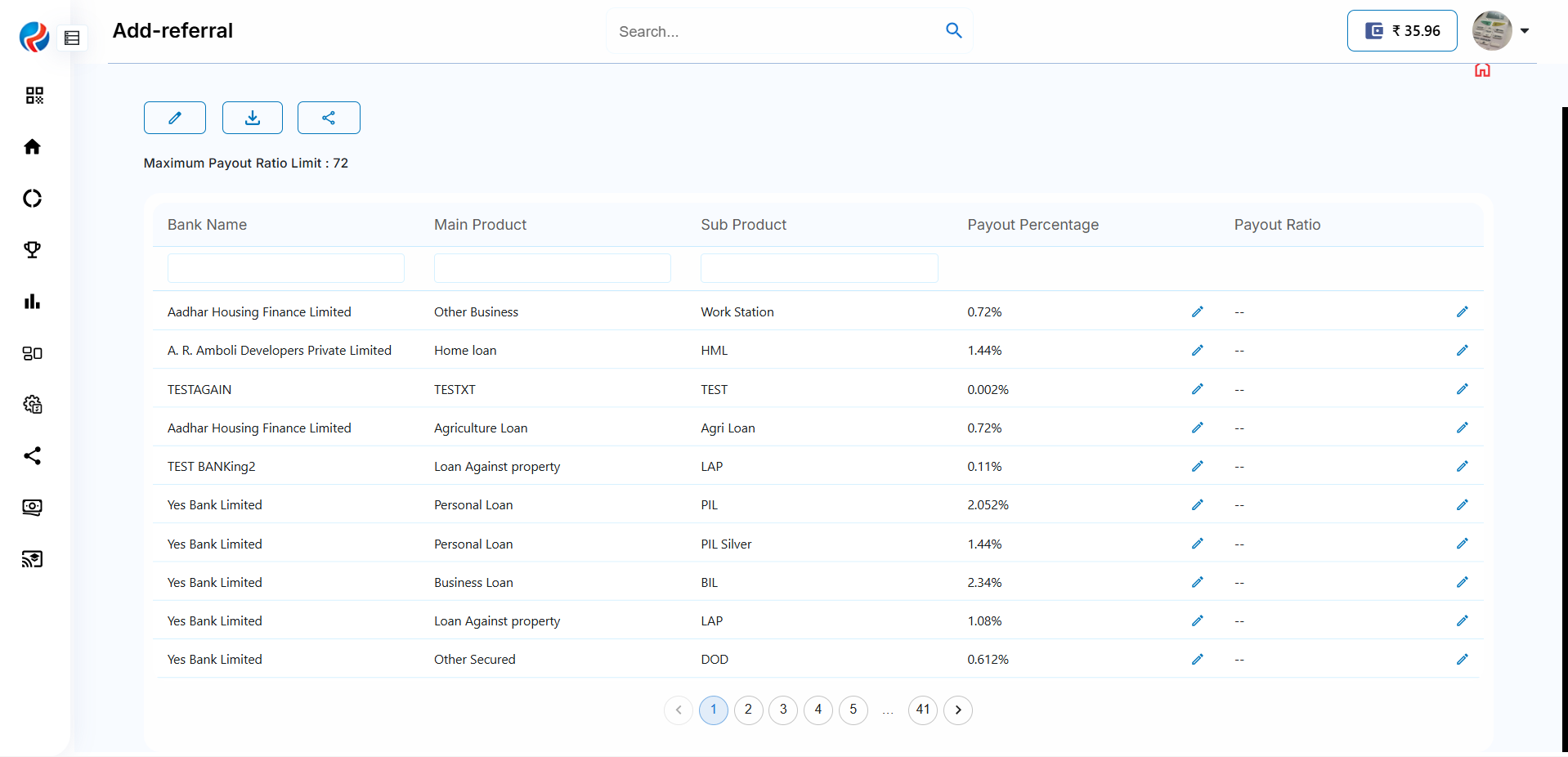Toggle the sidebar menu list icon

[72, 38]
